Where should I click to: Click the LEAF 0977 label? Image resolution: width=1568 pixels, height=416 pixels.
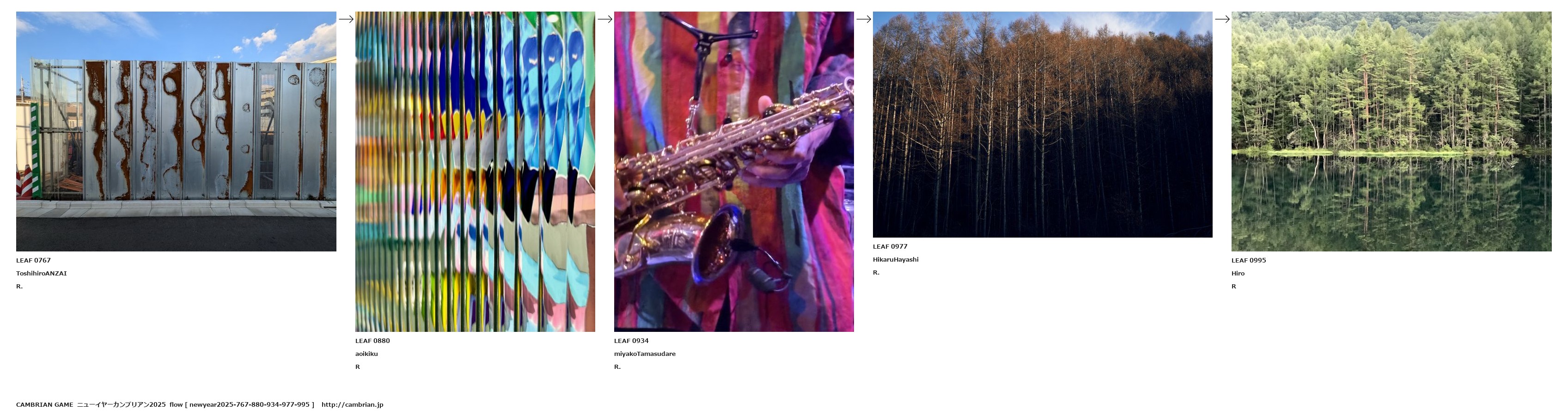(890, 247)
